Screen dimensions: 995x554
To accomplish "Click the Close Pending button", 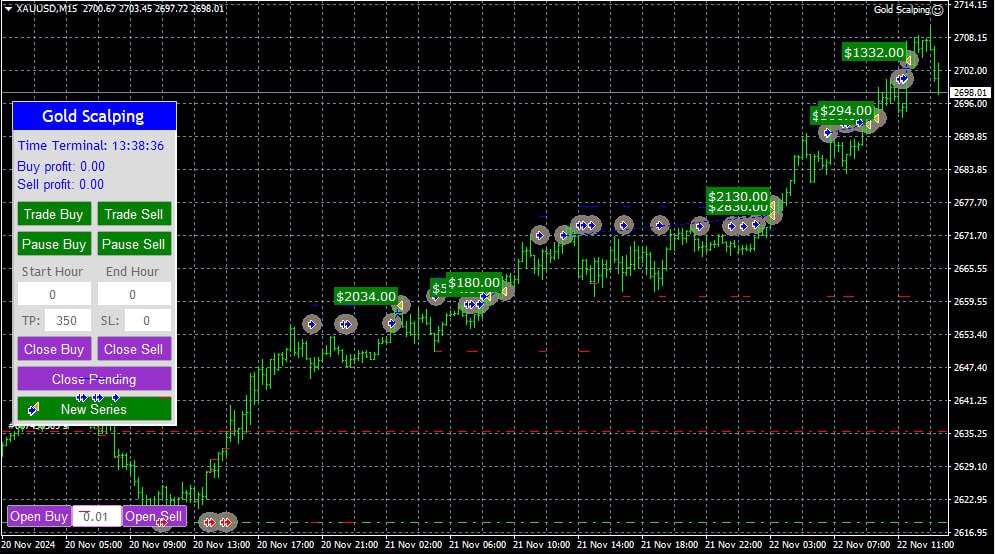I will point(94,379).
